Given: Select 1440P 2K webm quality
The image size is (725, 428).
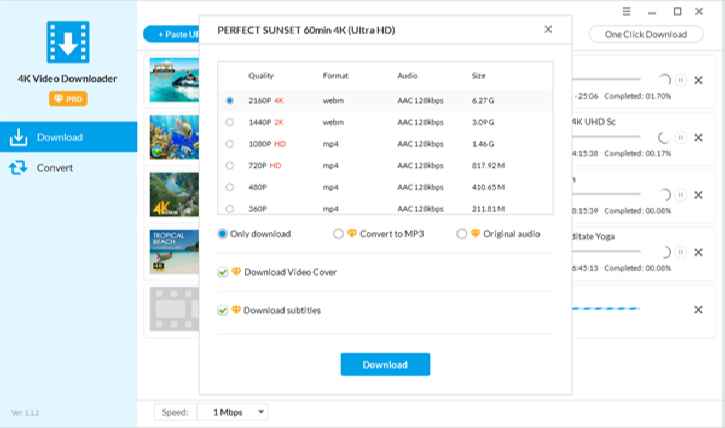Looking at the screenshot, I should pos(230,122).
